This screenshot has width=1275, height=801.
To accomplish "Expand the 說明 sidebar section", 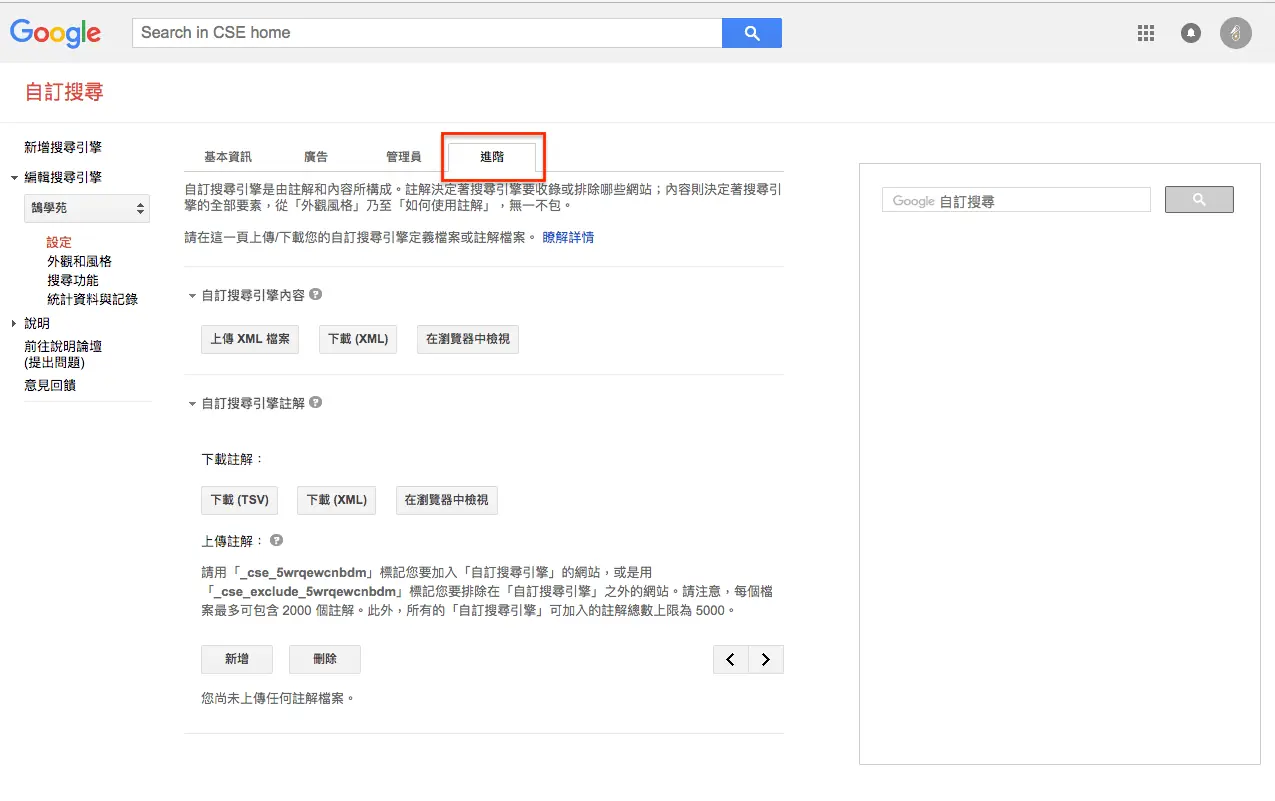I will point(14,324).
